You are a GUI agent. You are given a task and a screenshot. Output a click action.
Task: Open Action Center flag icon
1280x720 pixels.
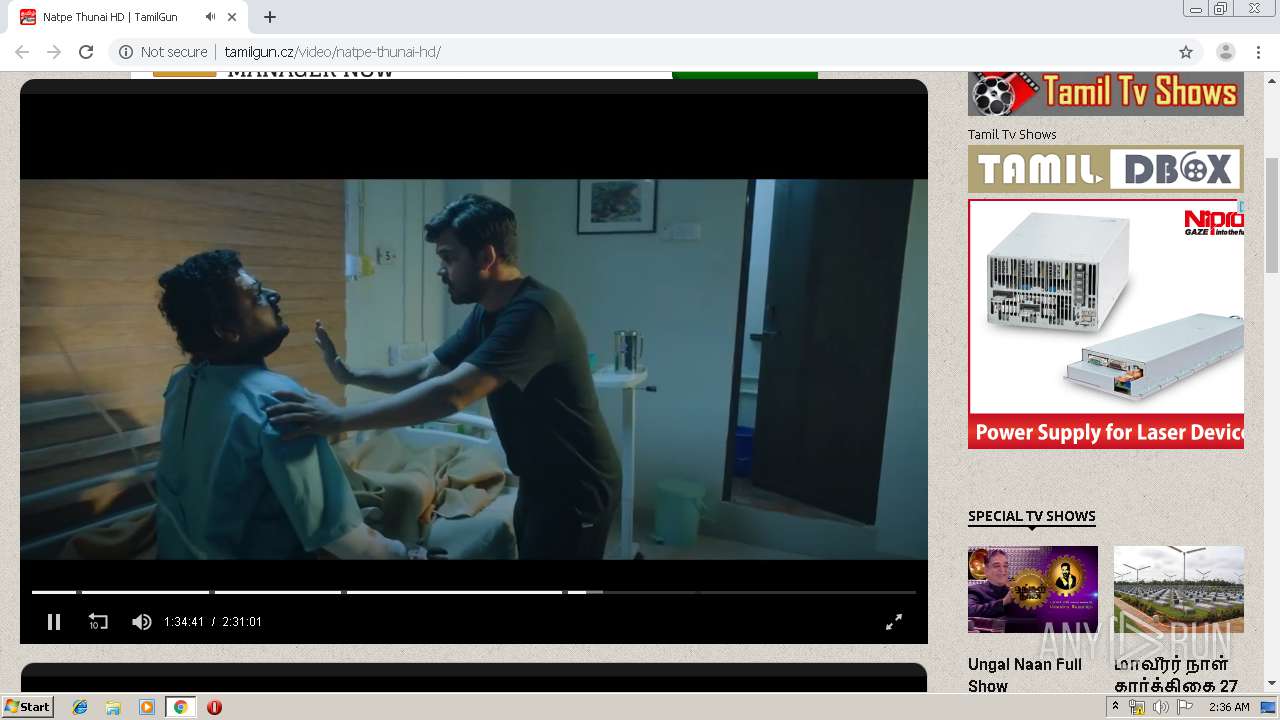(1185, 707)
